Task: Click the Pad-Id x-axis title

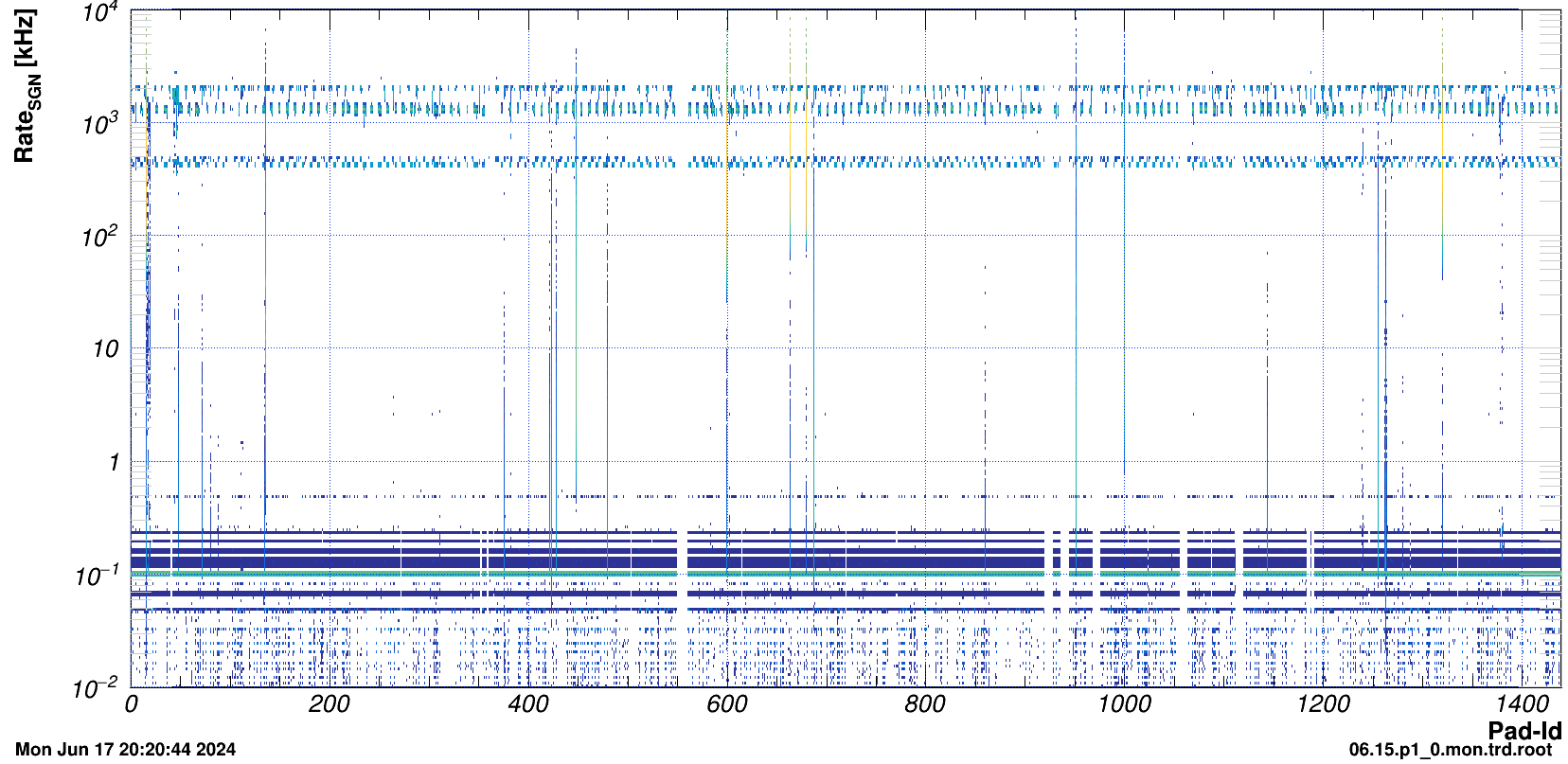Action: point(1523,730)
